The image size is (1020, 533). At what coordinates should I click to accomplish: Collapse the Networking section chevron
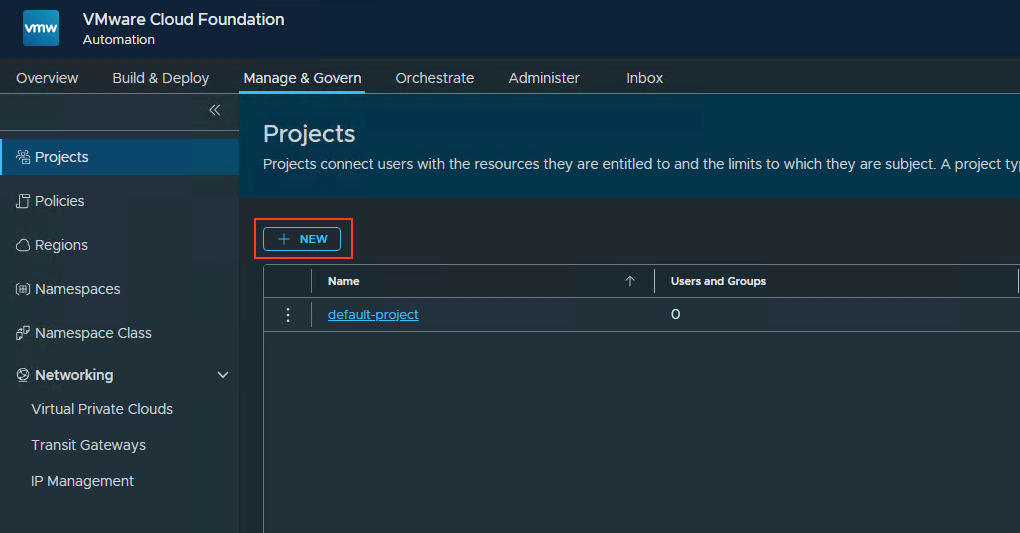(222, 375)
